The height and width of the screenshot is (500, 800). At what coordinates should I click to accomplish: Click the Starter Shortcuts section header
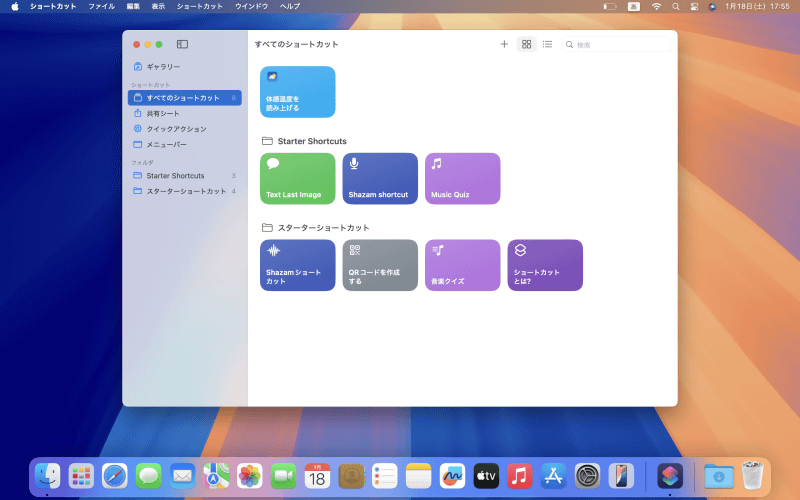(305, 141)
